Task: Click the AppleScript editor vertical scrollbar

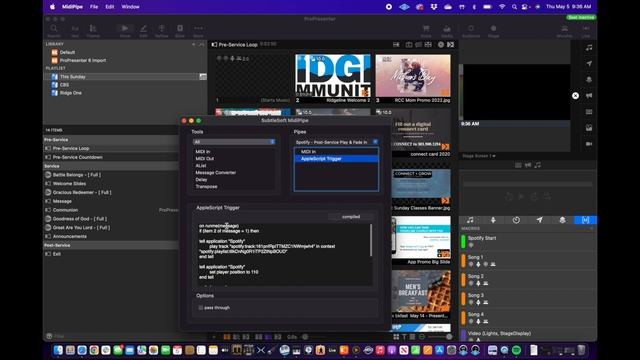Action: (x=371, y=240)
